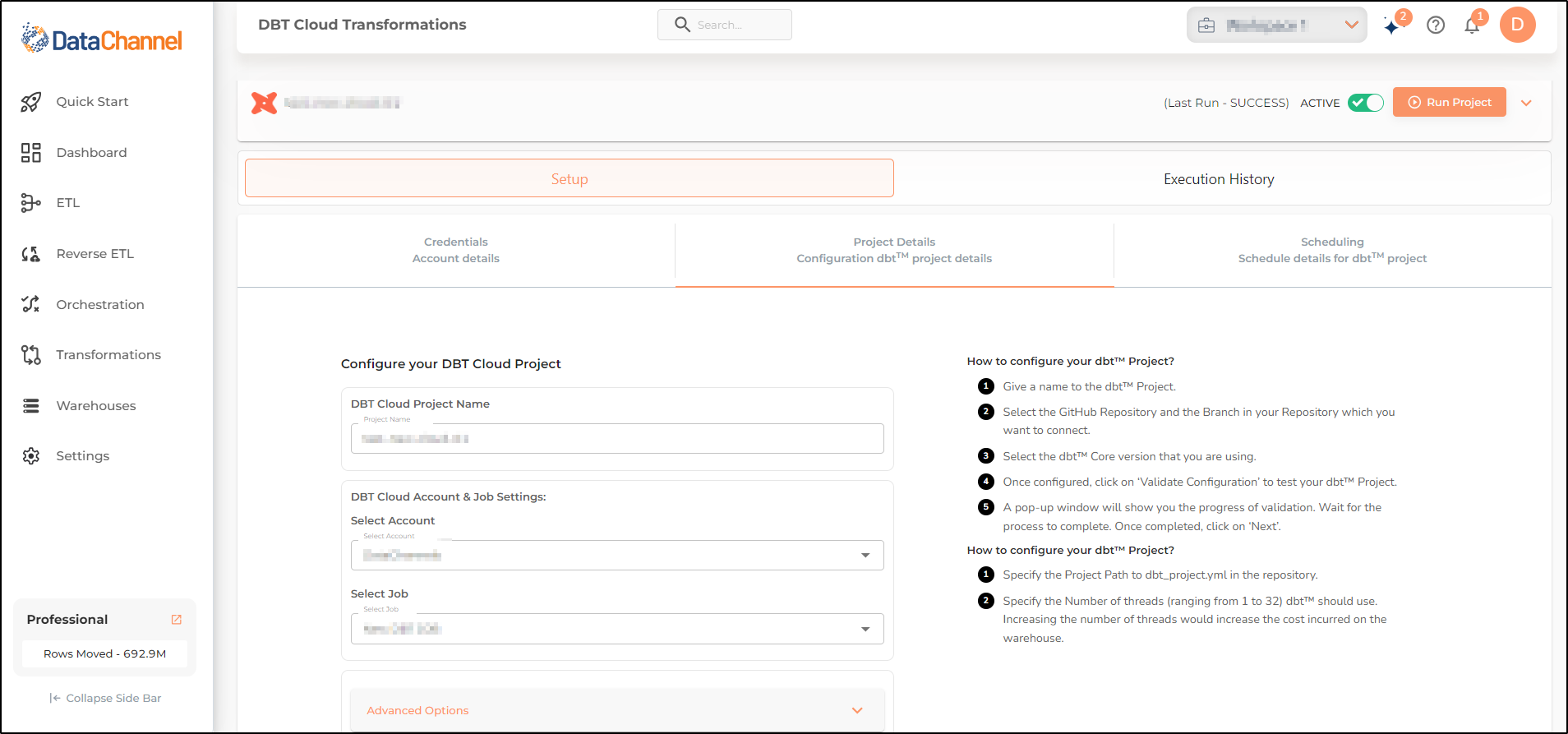1568x734 pixels.
Task: Click the search magnifier icon
Action: 682,25
